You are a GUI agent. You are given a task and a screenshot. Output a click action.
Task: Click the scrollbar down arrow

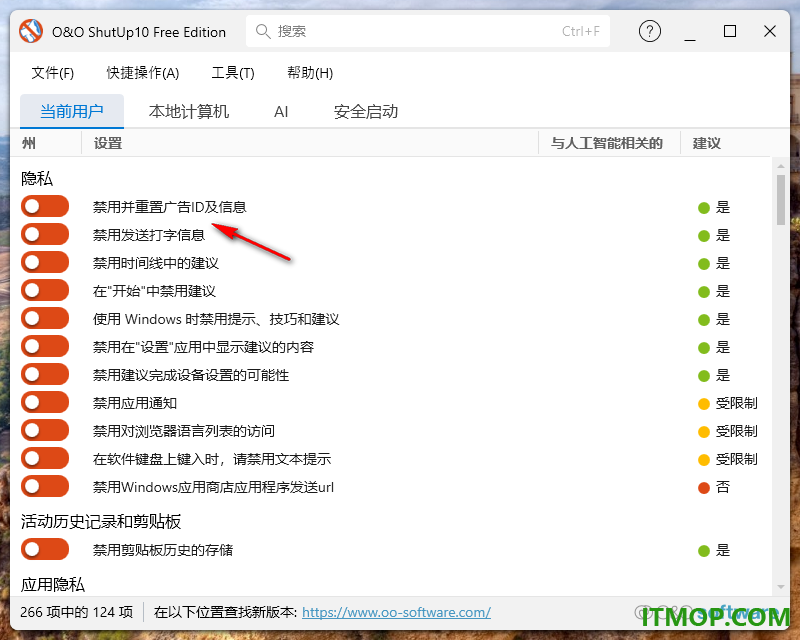pos(781,587)
